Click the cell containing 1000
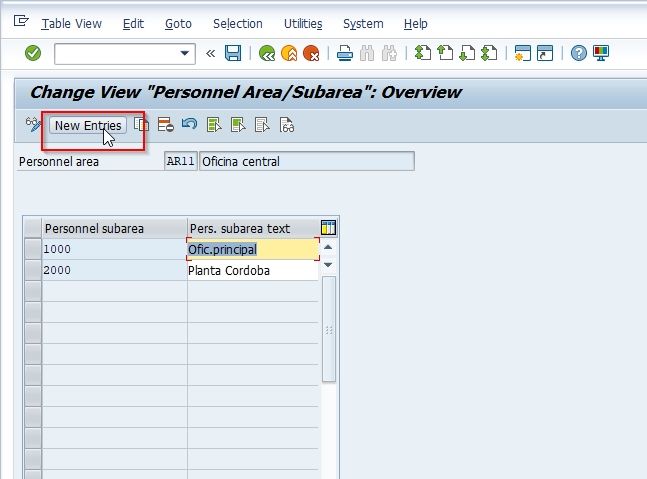Viewport: 647px width, 479px height. (114, 249)
